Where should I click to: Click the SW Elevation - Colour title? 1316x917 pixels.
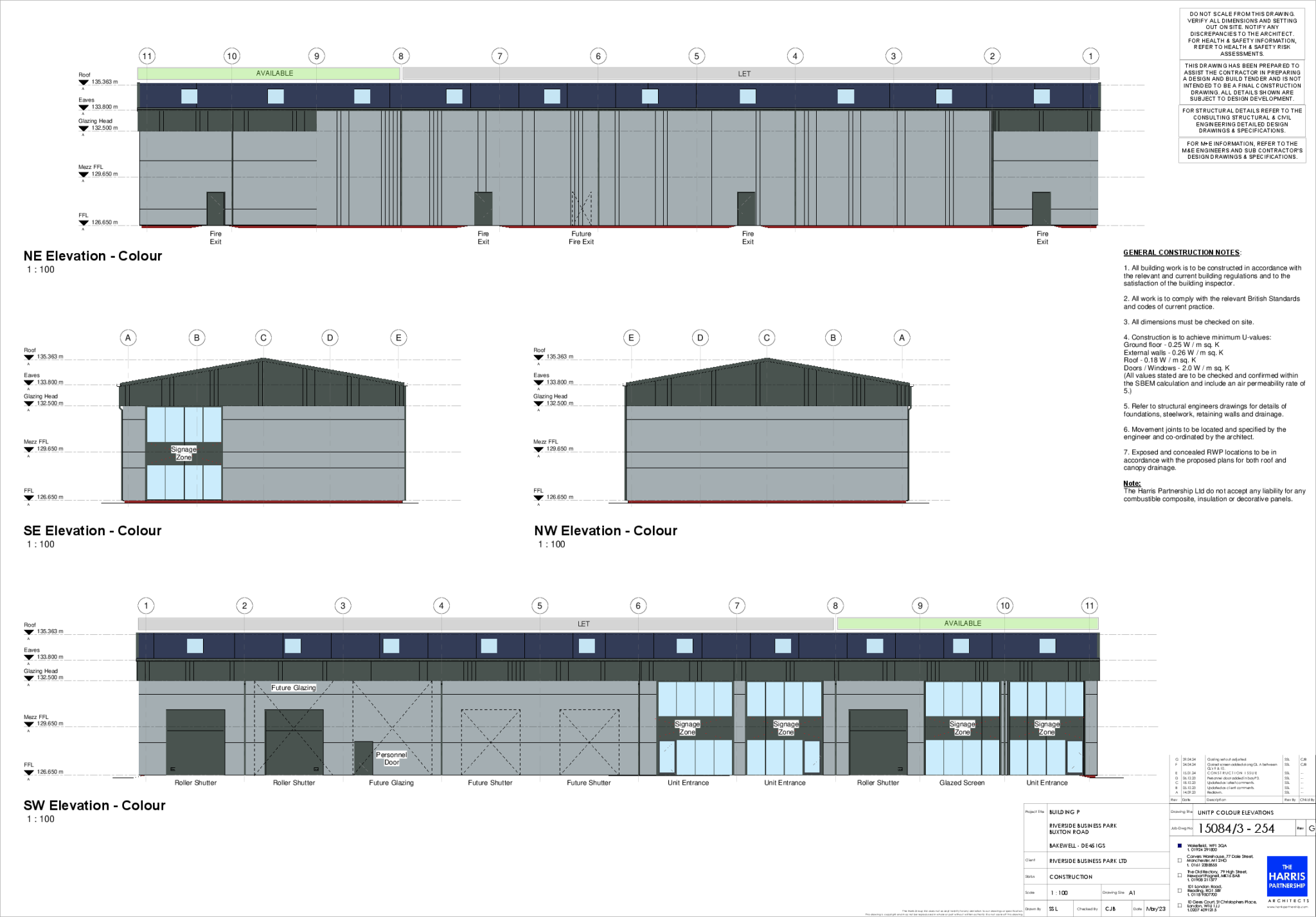94,805
